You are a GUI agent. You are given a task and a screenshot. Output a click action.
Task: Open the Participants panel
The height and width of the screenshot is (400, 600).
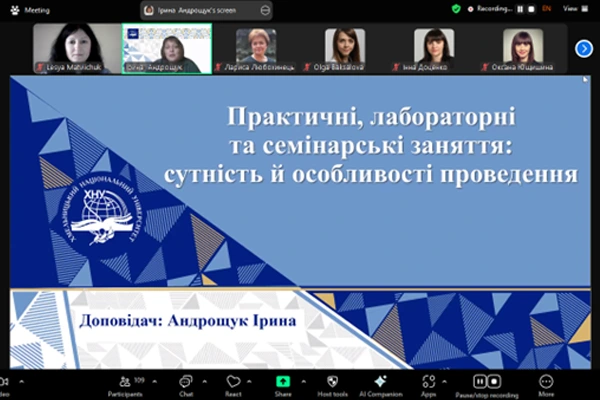[125, 386]
